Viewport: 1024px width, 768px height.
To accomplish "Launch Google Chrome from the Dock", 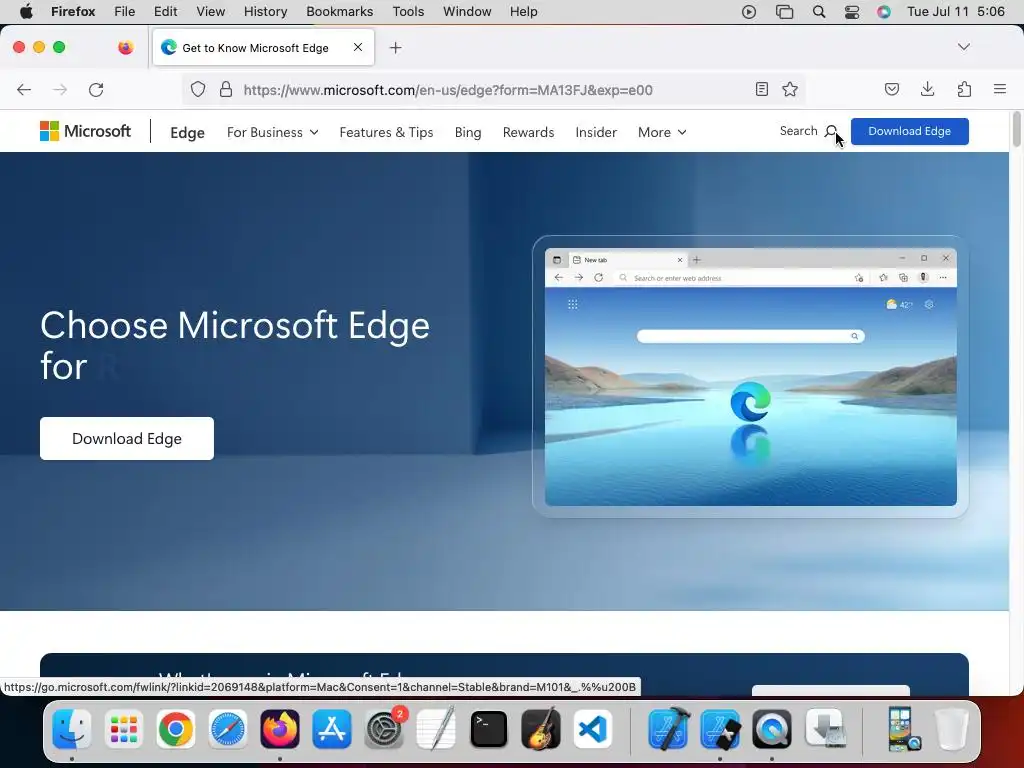I will click(176, 729).
